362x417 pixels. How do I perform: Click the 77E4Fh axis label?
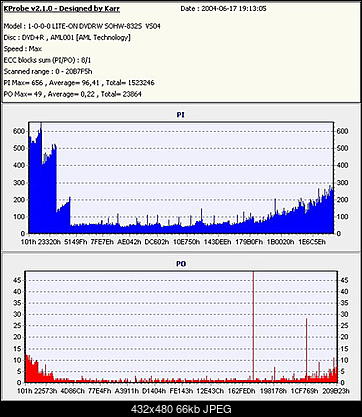(100, 391)
